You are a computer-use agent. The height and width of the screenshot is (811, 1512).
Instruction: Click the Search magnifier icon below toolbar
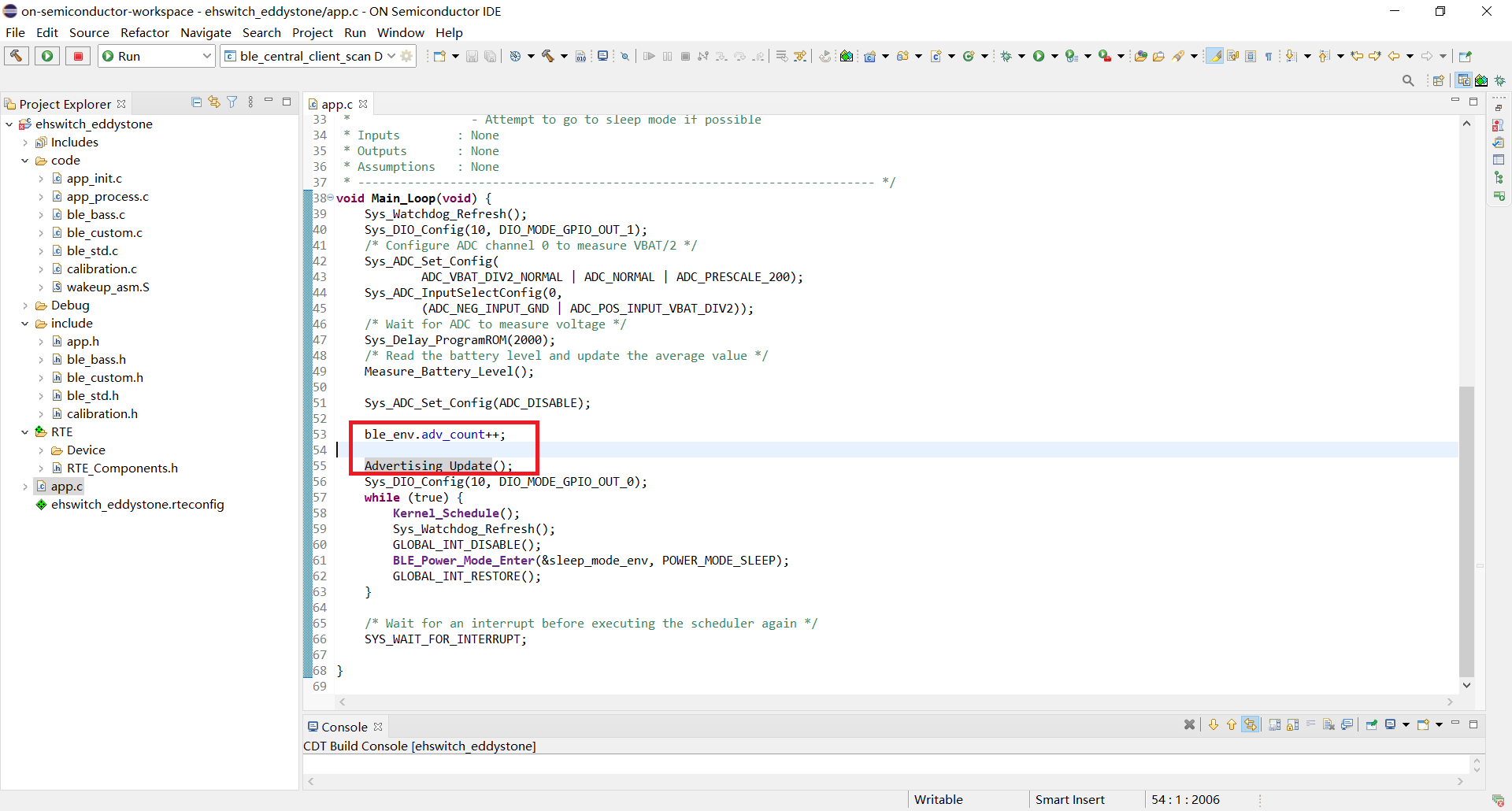tap(1409, 80)
